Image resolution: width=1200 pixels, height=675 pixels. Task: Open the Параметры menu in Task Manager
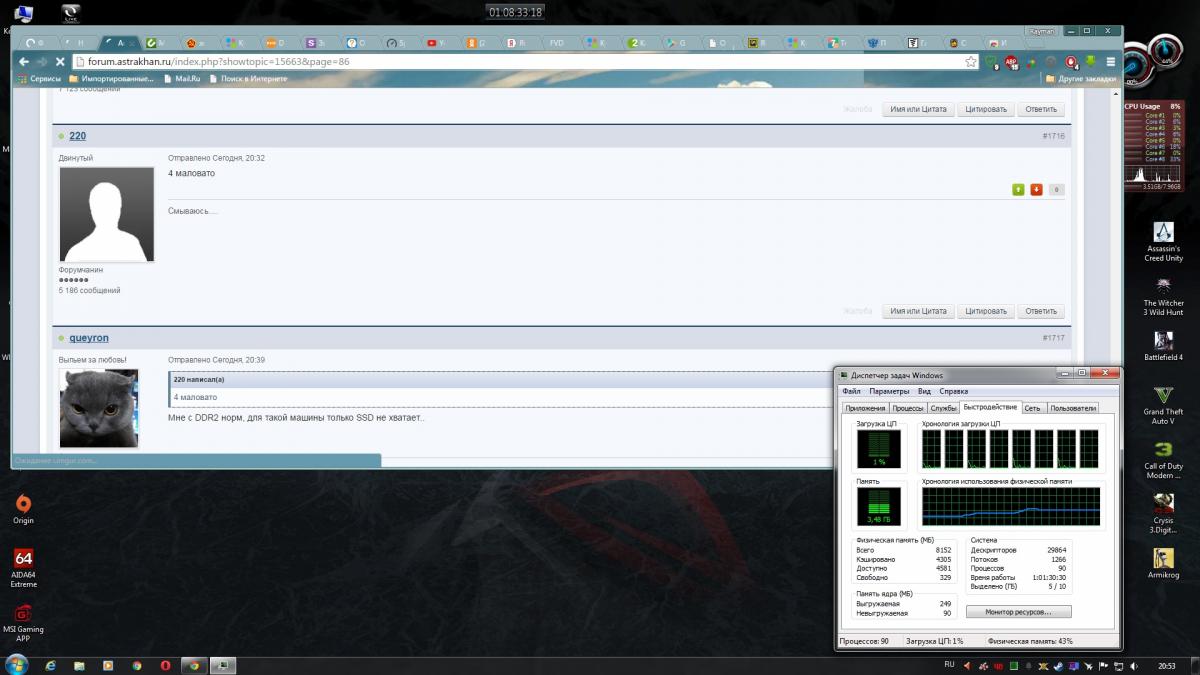[889, 391]
